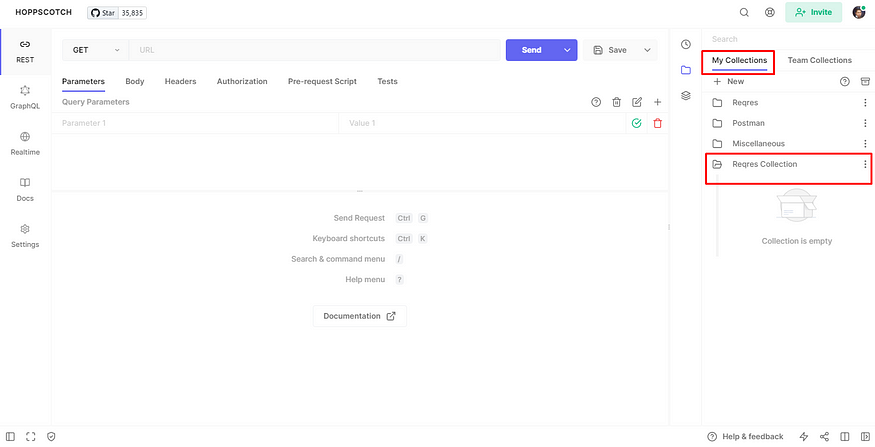The width and height of the screenshot is (875, 447).
Task: Open the GraphQL section
Action: pyautogui.click(x=25, y=98)
